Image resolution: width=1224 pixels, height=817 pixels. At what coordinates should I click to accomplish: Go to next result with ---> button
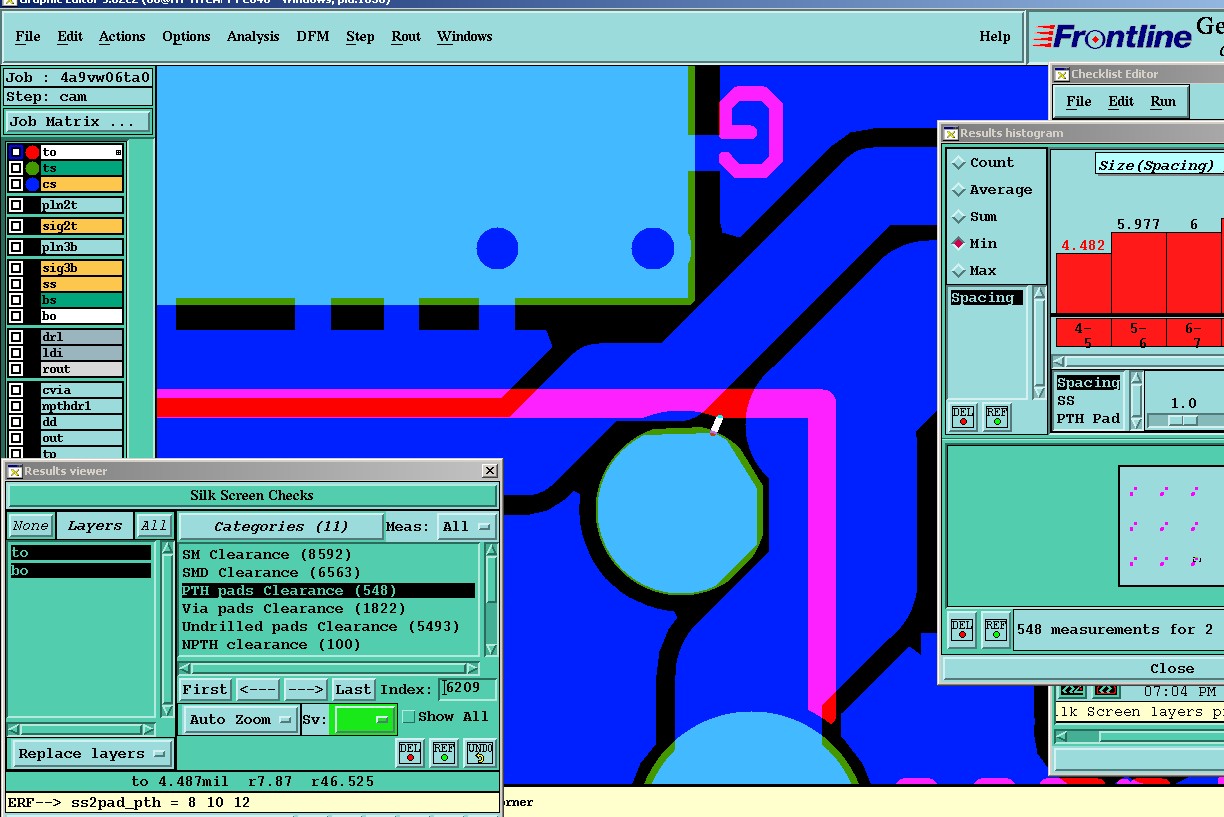tap(305, 689)
